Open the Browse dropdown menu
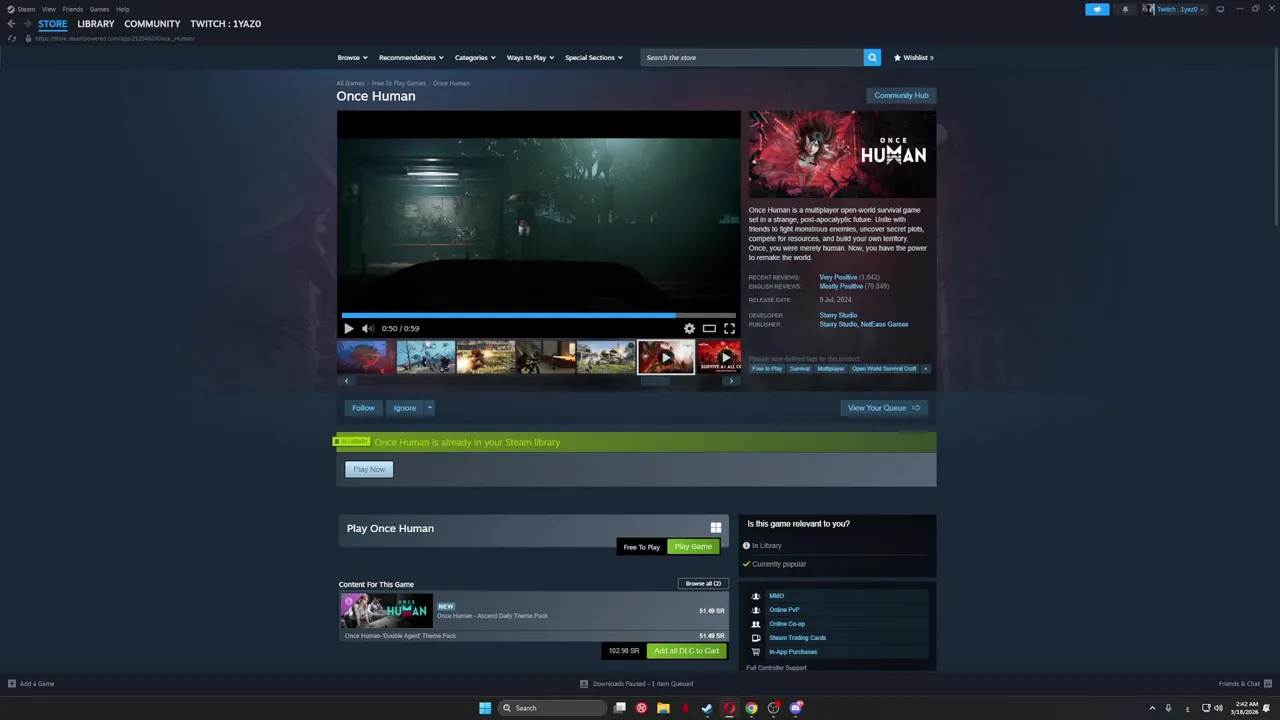Viewport: 1280px width, 720px height. pyautogui.click(x=352, y=58)
